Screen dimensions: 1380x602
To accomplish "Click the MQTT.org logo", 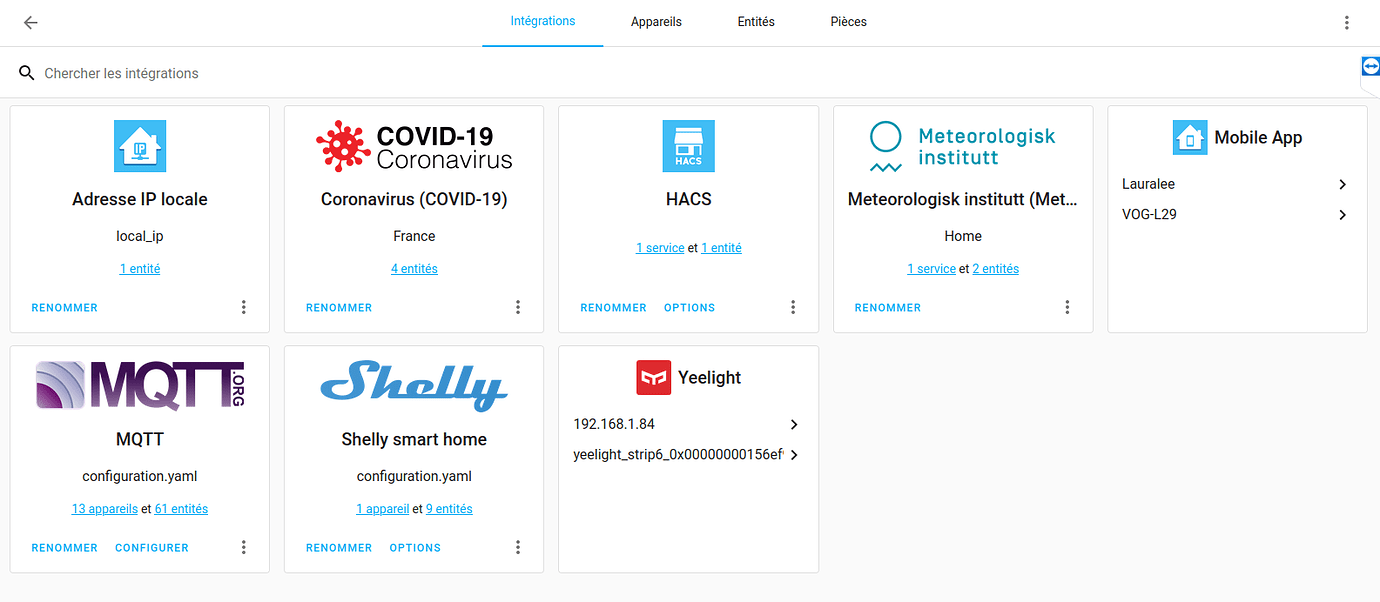I will click(x=140, y=386).
